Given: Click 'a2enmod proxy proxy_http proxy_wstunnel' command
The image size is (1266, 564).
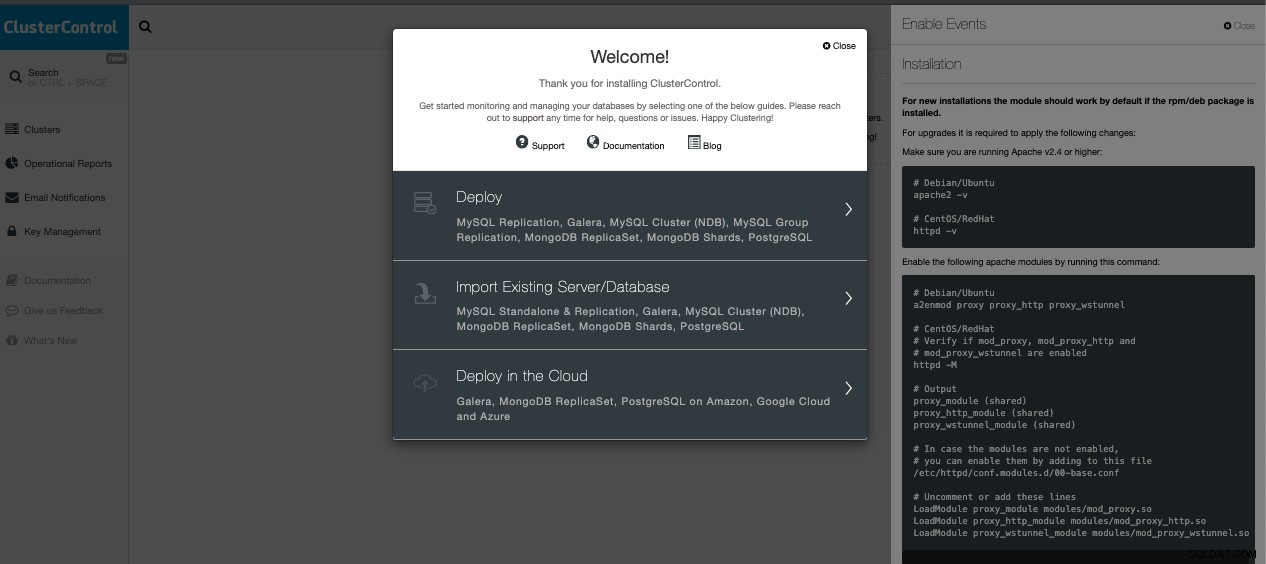Looking at the screenshot, I should click(x=1019, y=305).
